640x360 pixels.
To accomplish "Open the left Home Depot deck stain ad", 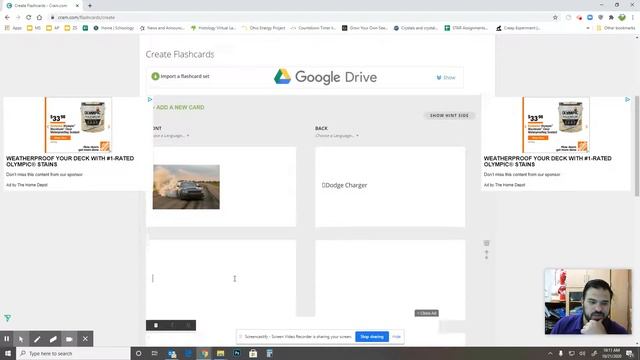I will tap(78, 143).
